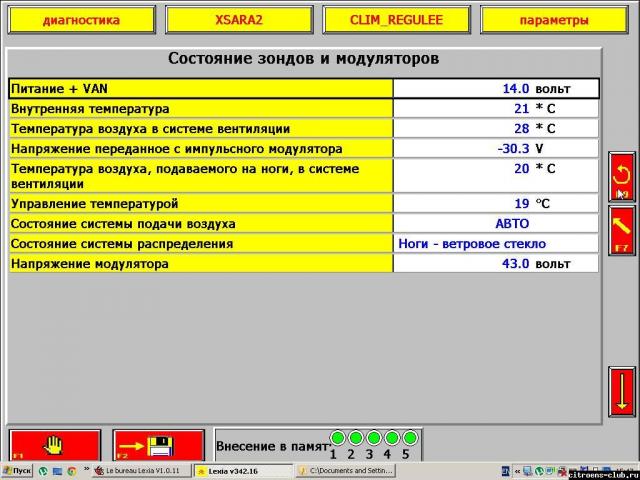Click the XSARA2 vehicle button
This screenshot has width=640, height=480.
[x=239, y=20]
